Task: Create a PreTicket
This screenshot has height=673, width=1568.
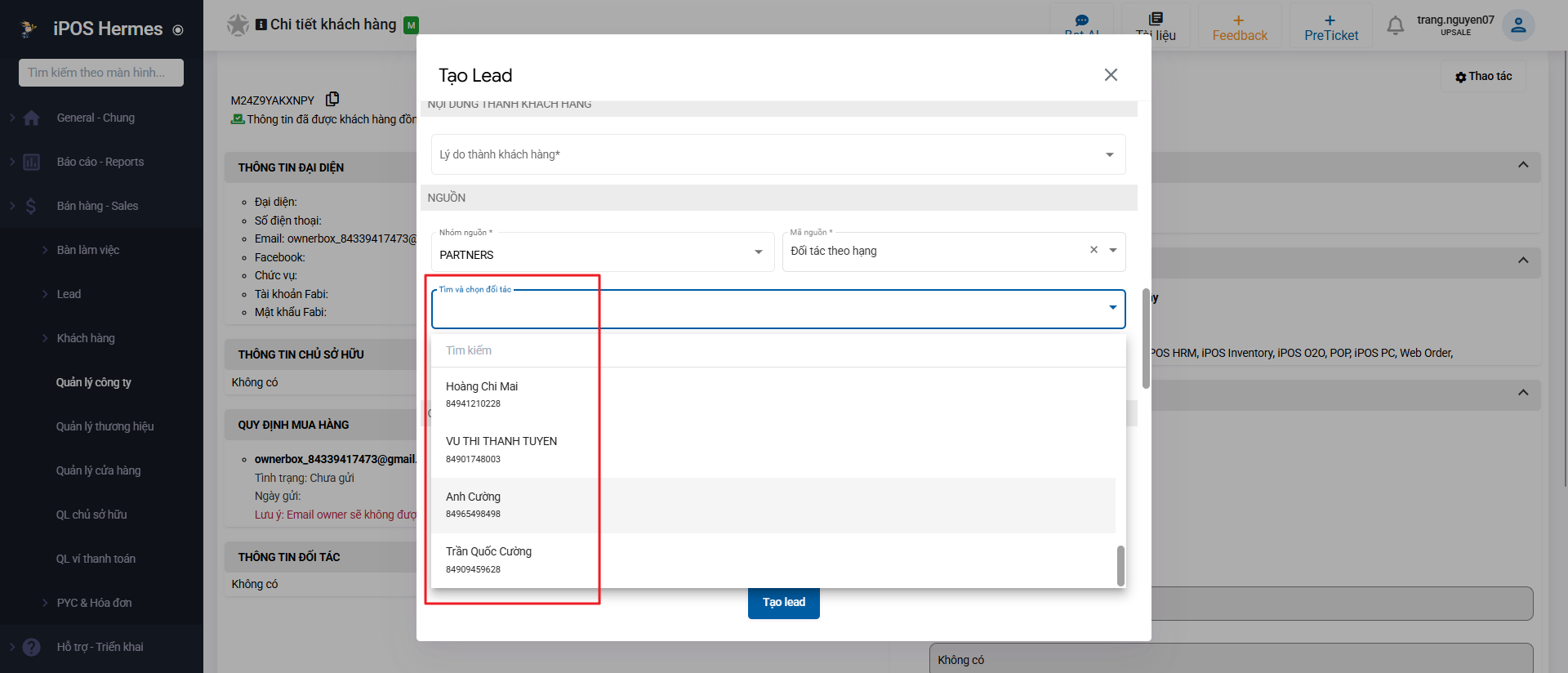Action: pos(1331,27)
